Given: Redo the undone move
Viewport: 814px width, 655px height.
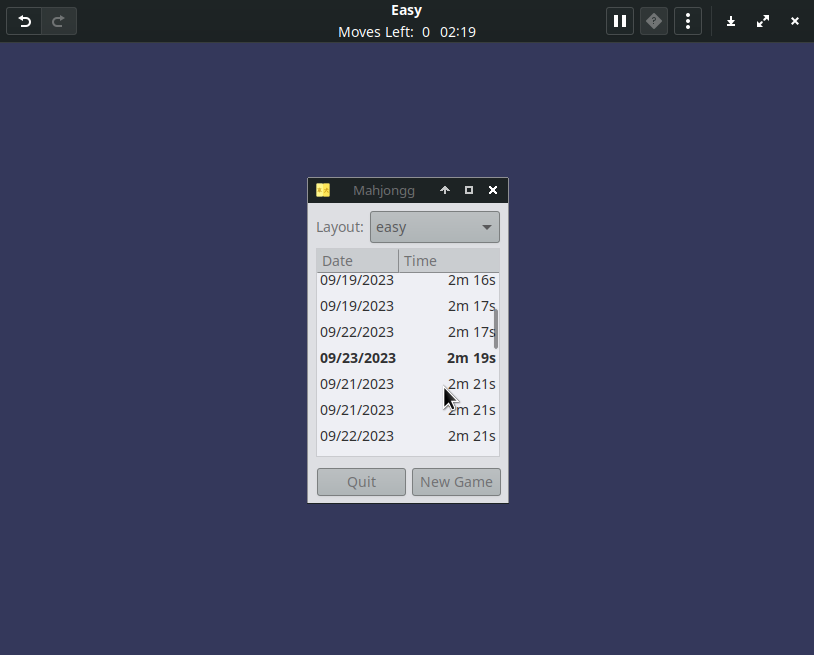Looking at the screenshot, I should 59,21.
